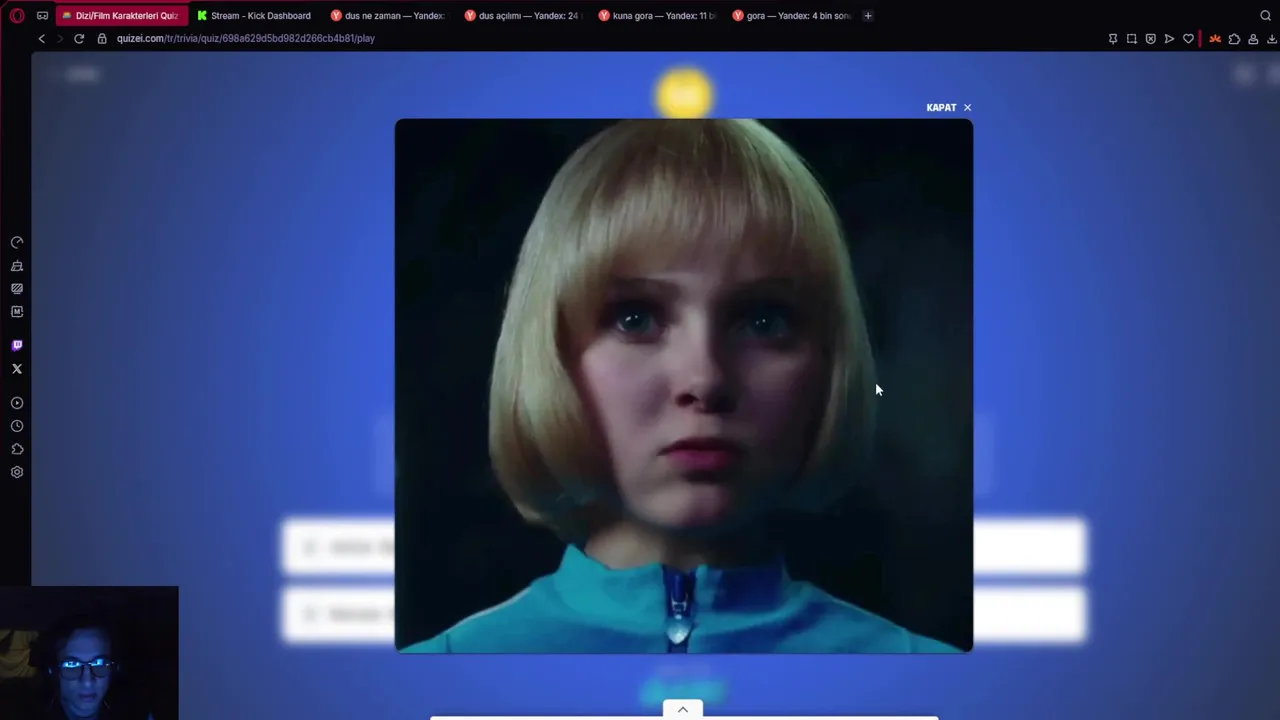
Task: Open the GX Corner gamepad icon
Action: [x=42, y=15]
